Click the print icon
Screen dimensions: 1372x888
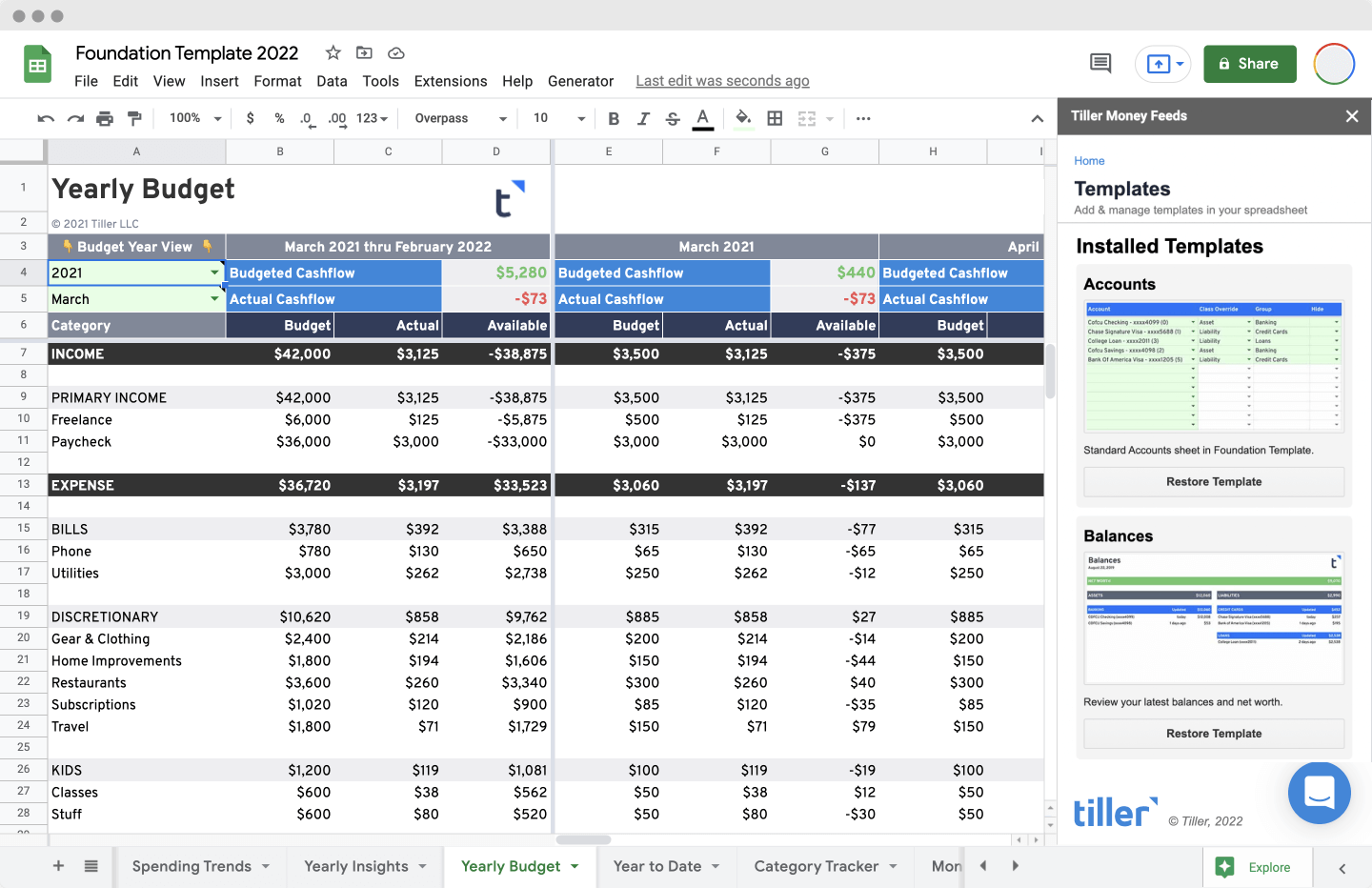pos(105,119)
